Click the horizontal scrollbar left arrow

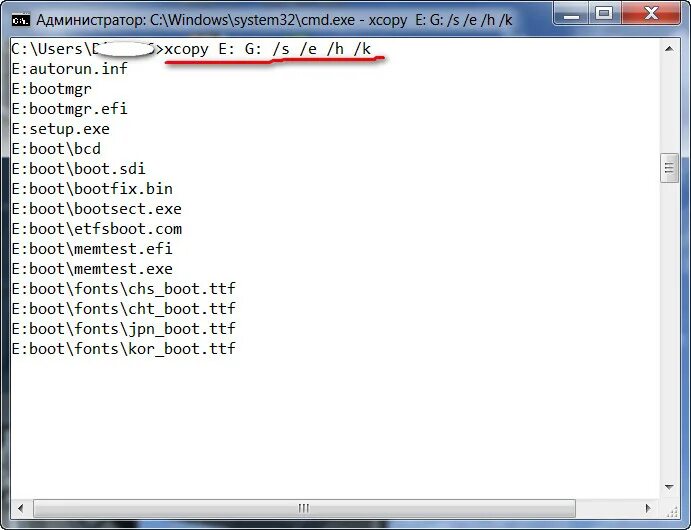coord(21,508)
